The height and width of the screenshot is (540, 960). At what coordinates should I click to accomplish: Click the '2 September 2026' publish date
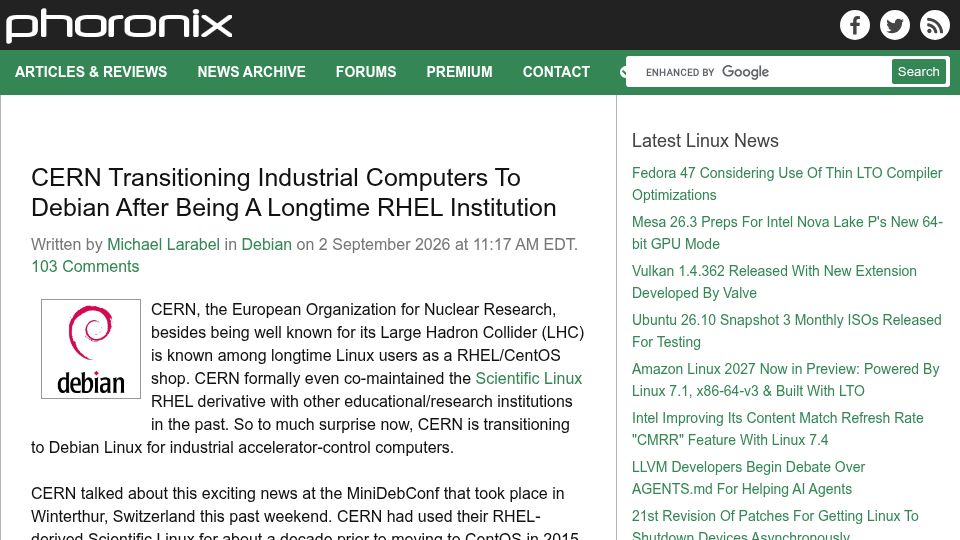pyautogui.click(x=384, y=244)
